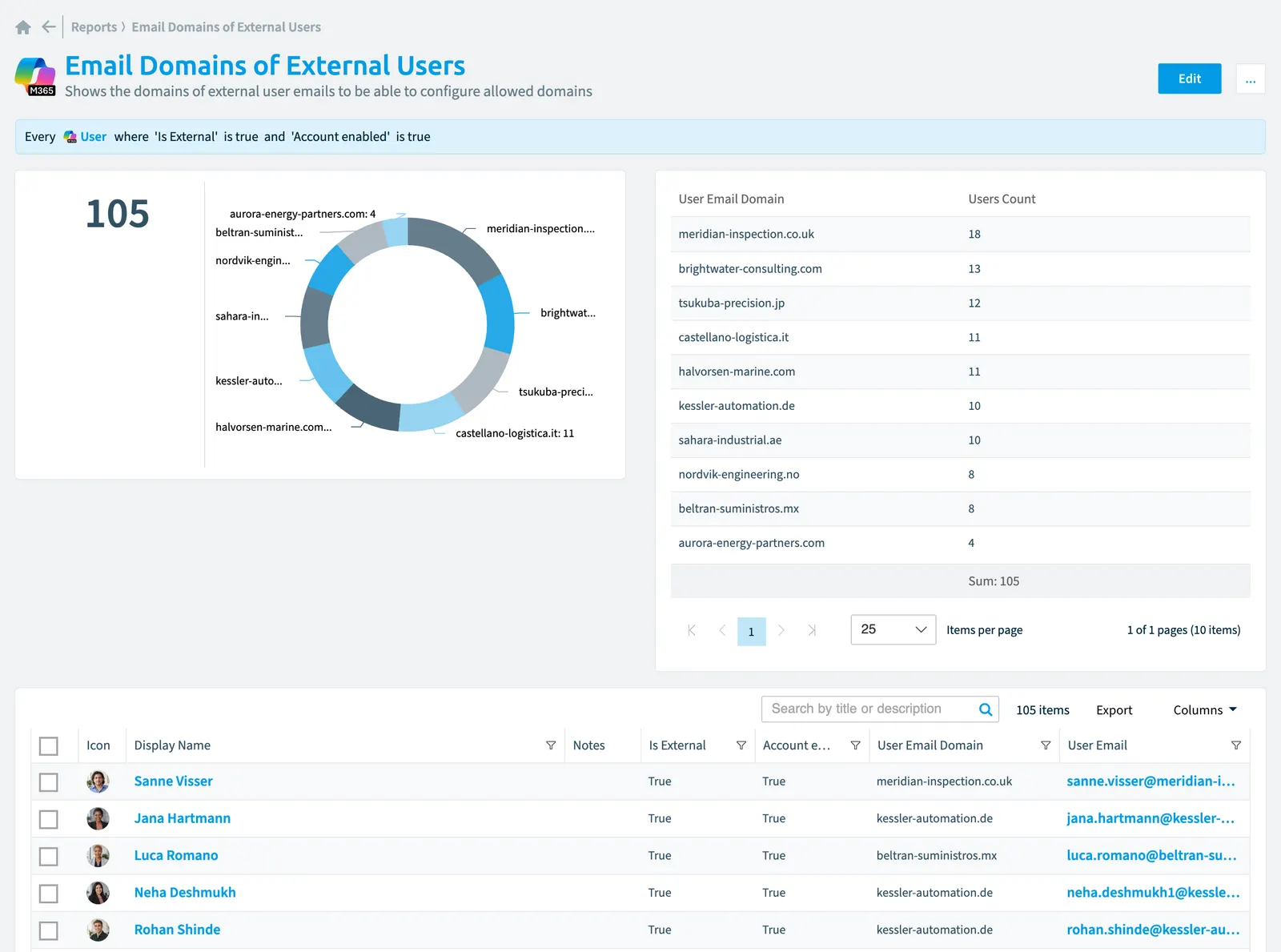Image resolution: width=1281 pixels, height=952 pixels.
Task: Select the Neha Deshmukh row checkbox
Action: point(49,894)
